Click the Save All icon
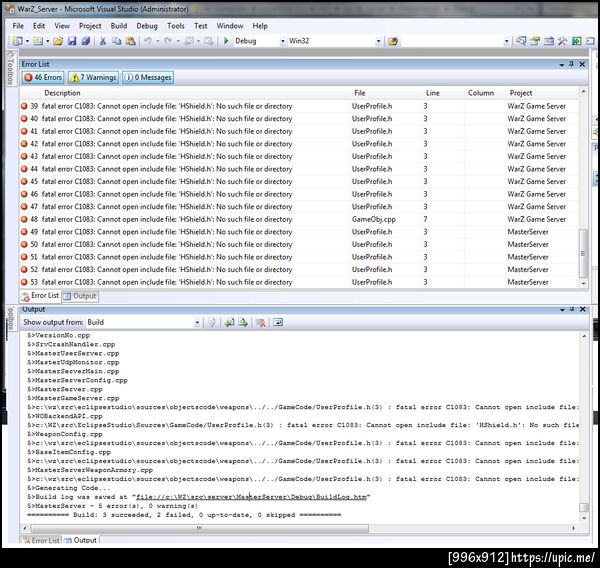This screenshot has height=568, width=600. pyautogui.click(x=86, y=41)
